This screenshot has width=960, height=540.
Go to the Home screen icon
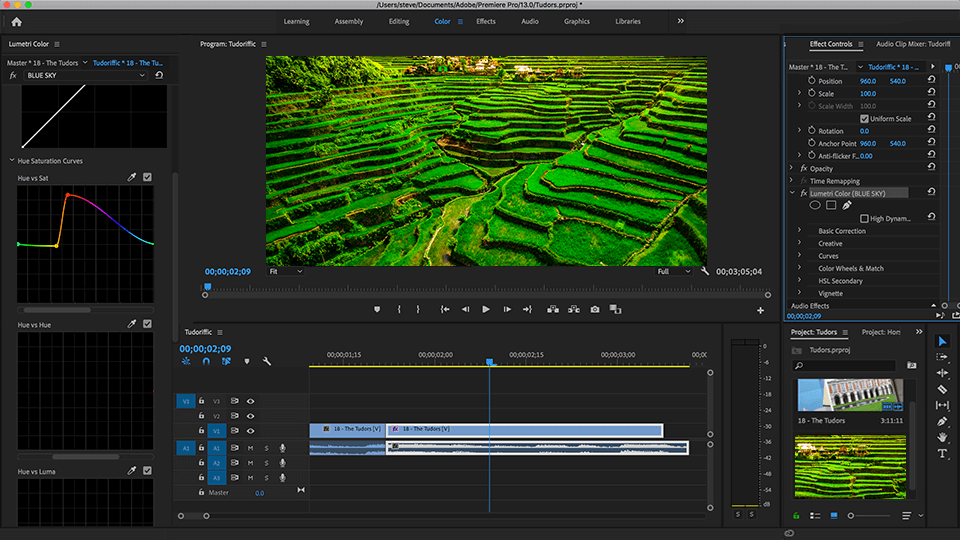point(17,22)
